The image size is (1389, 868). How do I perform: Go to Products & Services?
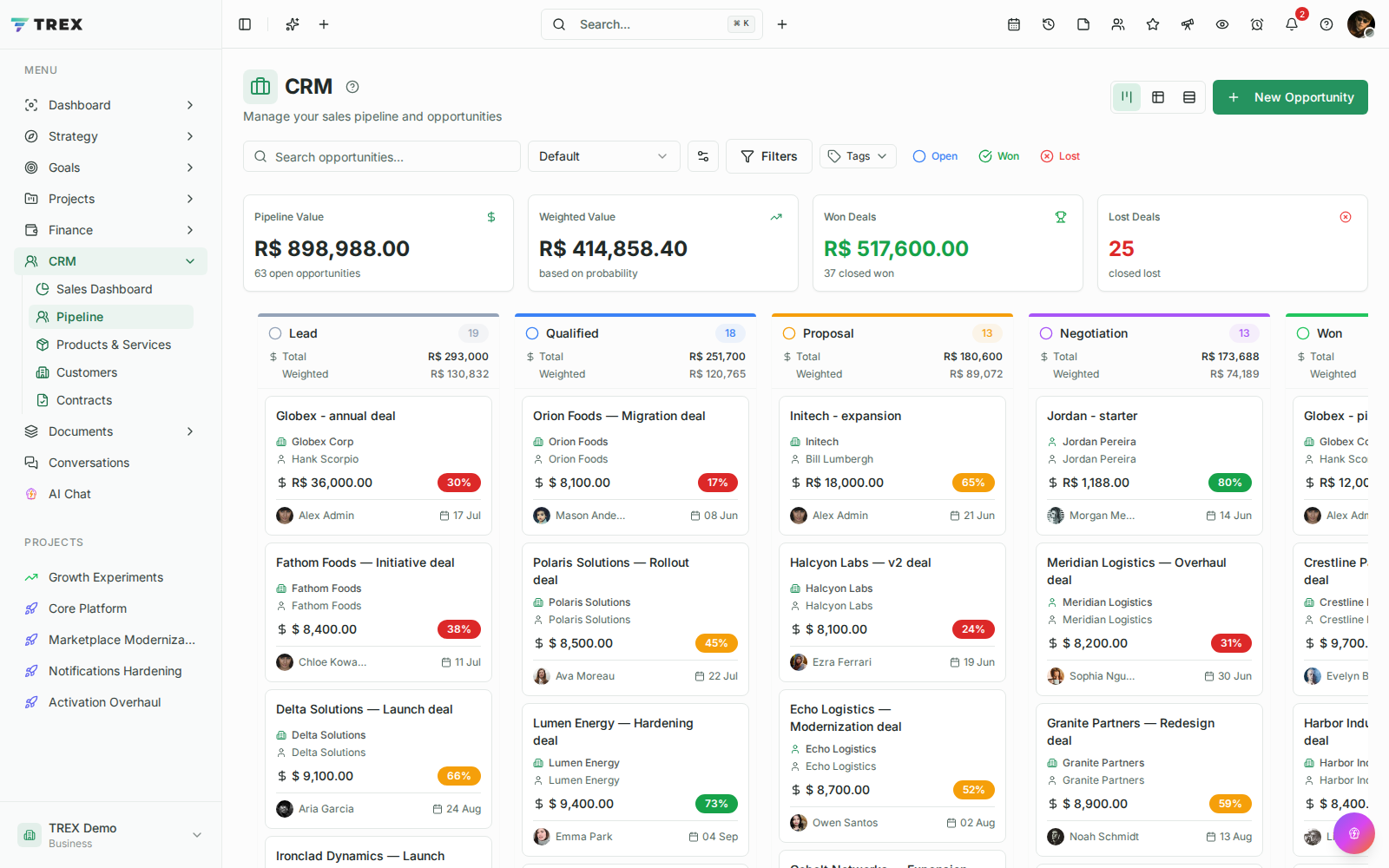[111, 345]
